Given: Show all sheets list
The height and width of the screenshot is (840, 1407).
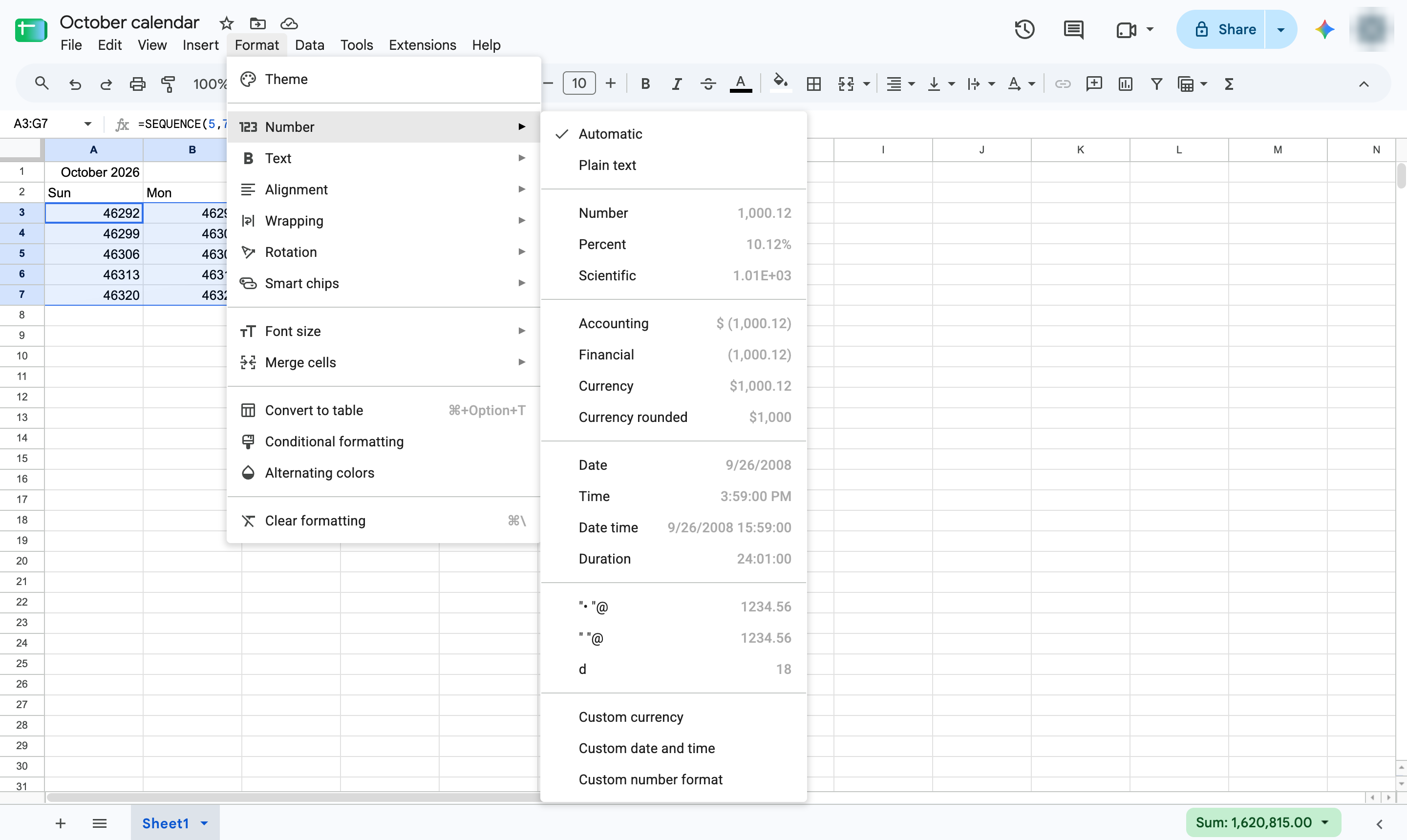Looking at the screenshot, I should (x=100, y=823).
